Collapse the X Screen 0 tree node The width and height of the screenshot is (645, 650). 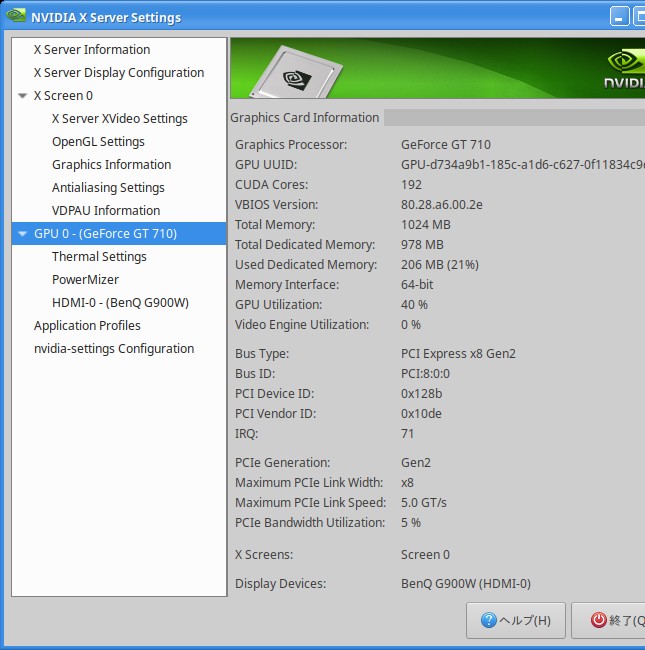coord(23,96)
